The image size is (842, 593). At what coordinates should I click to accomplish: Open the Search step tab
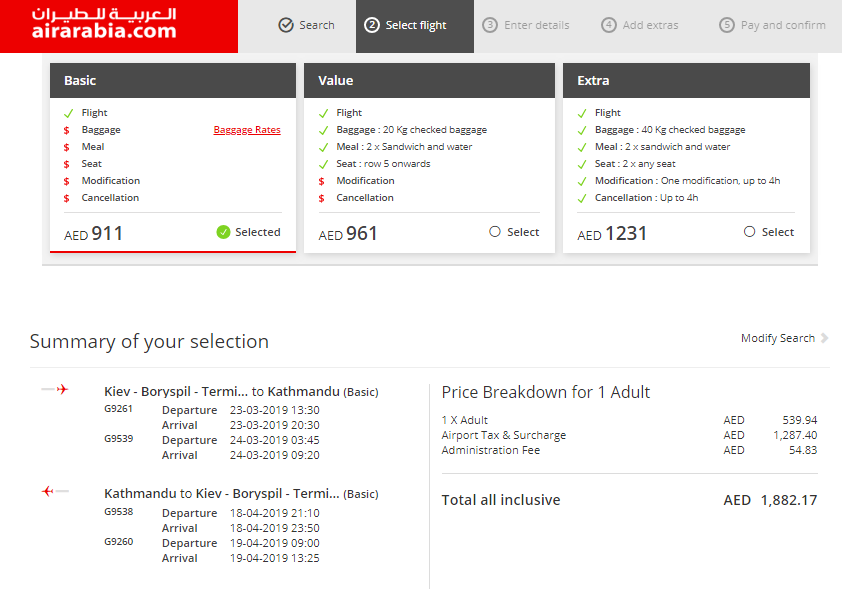307,25
